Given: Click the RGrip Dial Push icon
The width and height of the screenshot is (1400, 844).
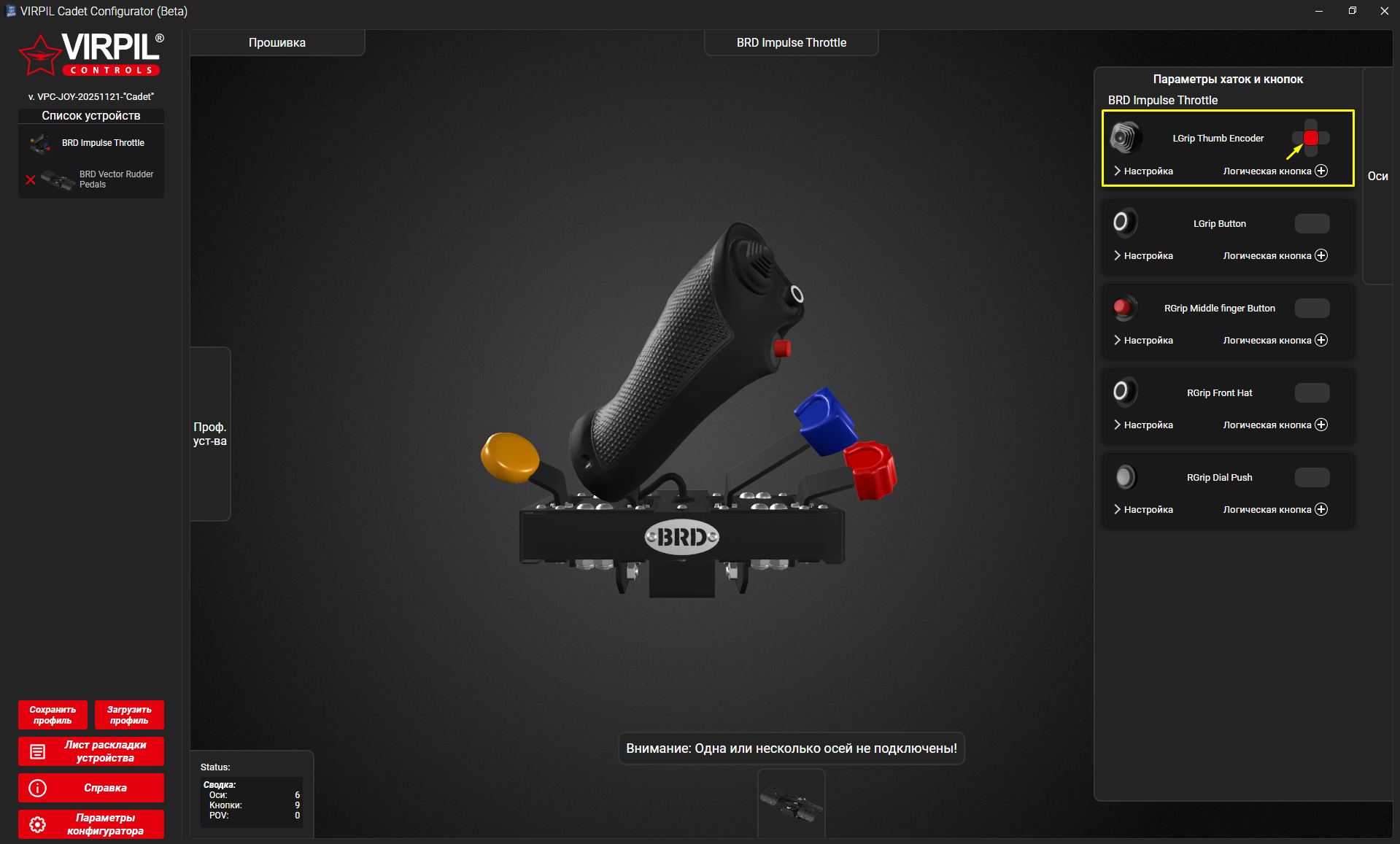Looking at the screenshot, I should click(x=1125, y=477).
